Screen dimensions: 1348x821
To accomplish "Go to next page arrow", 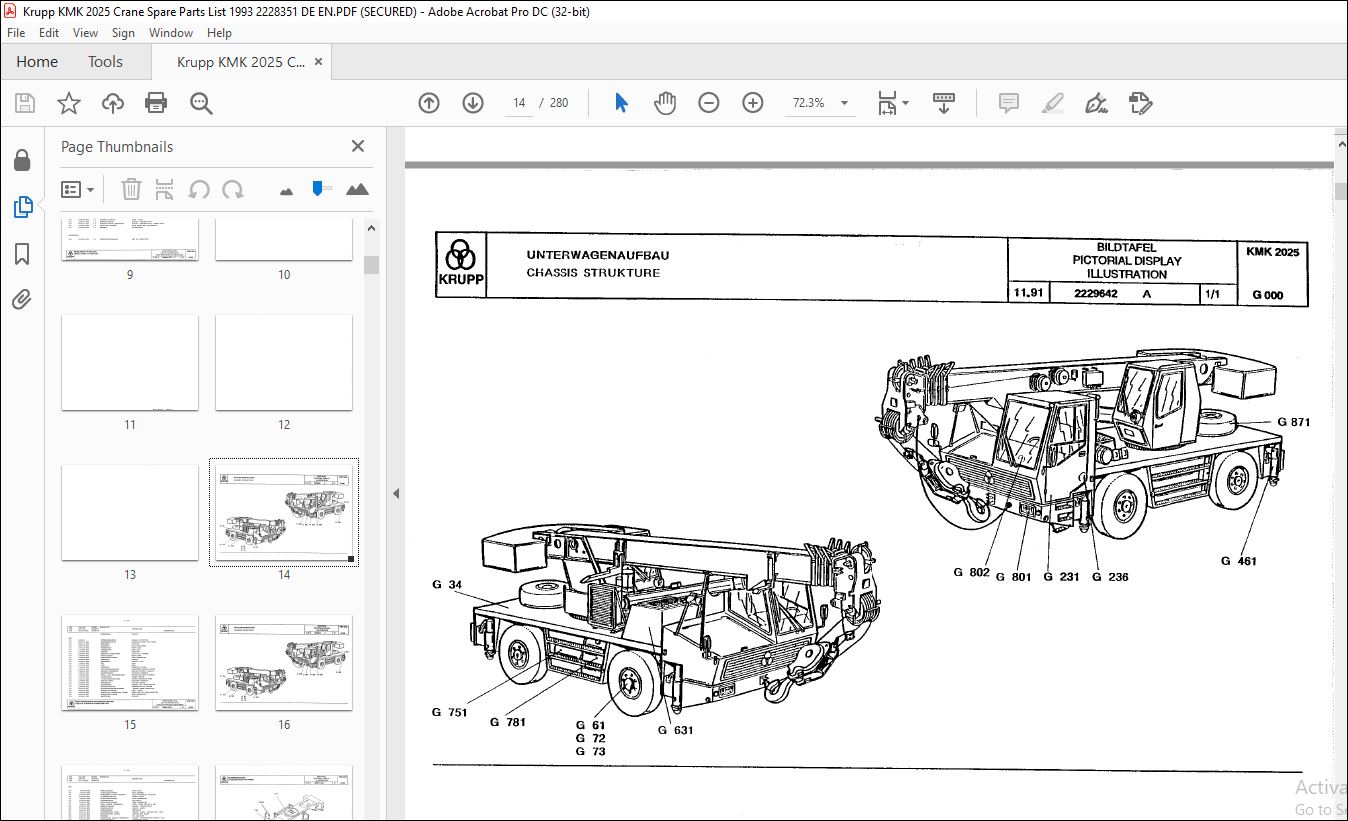I will coord(473,103).
